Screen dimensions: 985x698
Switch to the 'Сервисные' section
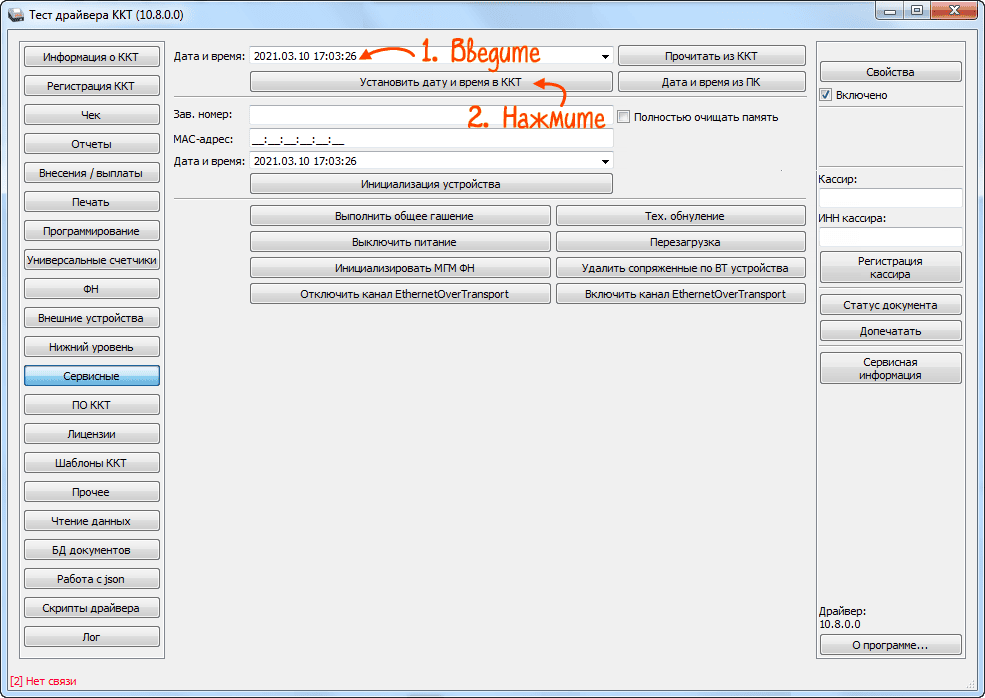tap(91, 376)
